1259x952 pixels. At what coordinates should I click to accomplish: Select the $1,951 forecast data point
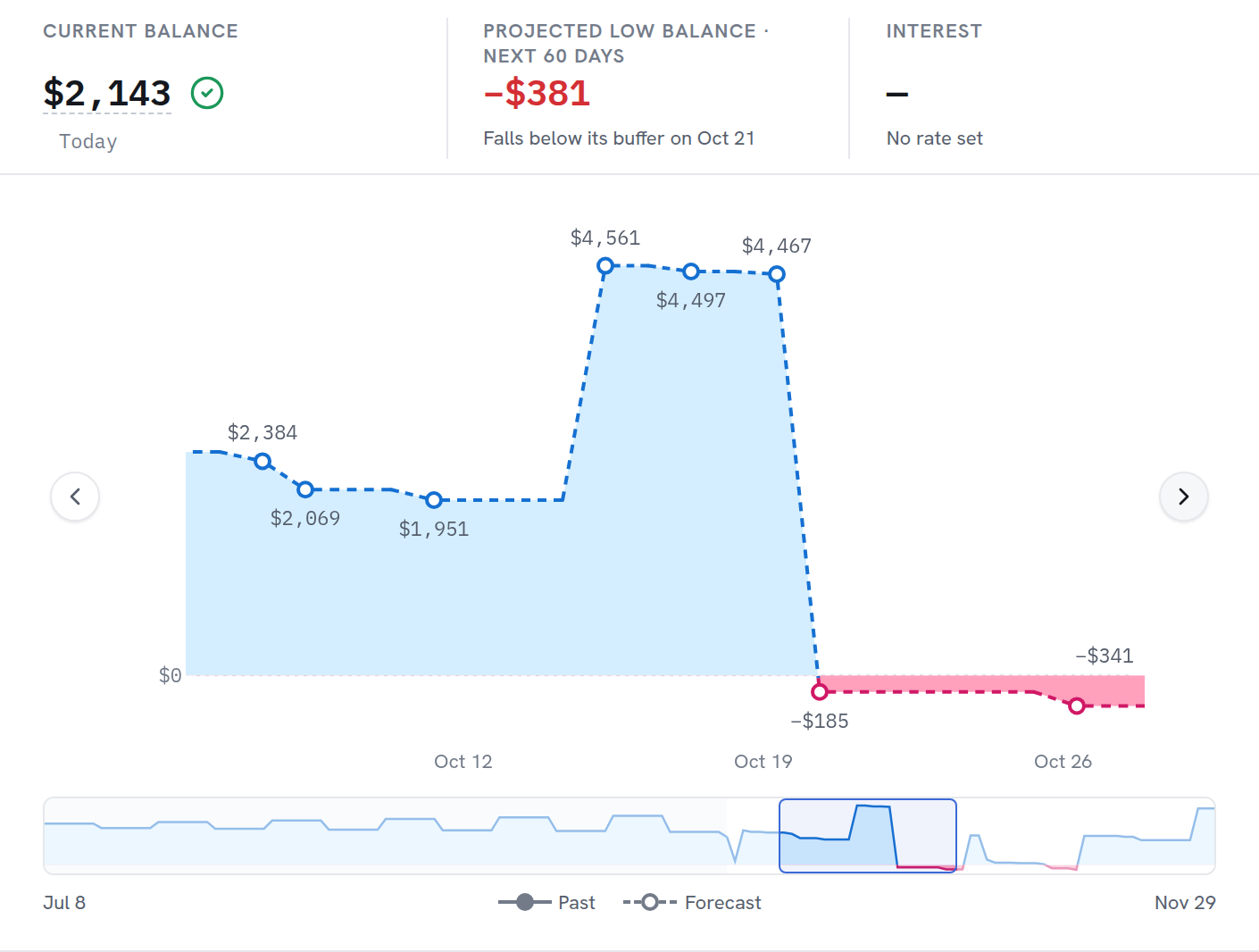pos(434,500)
